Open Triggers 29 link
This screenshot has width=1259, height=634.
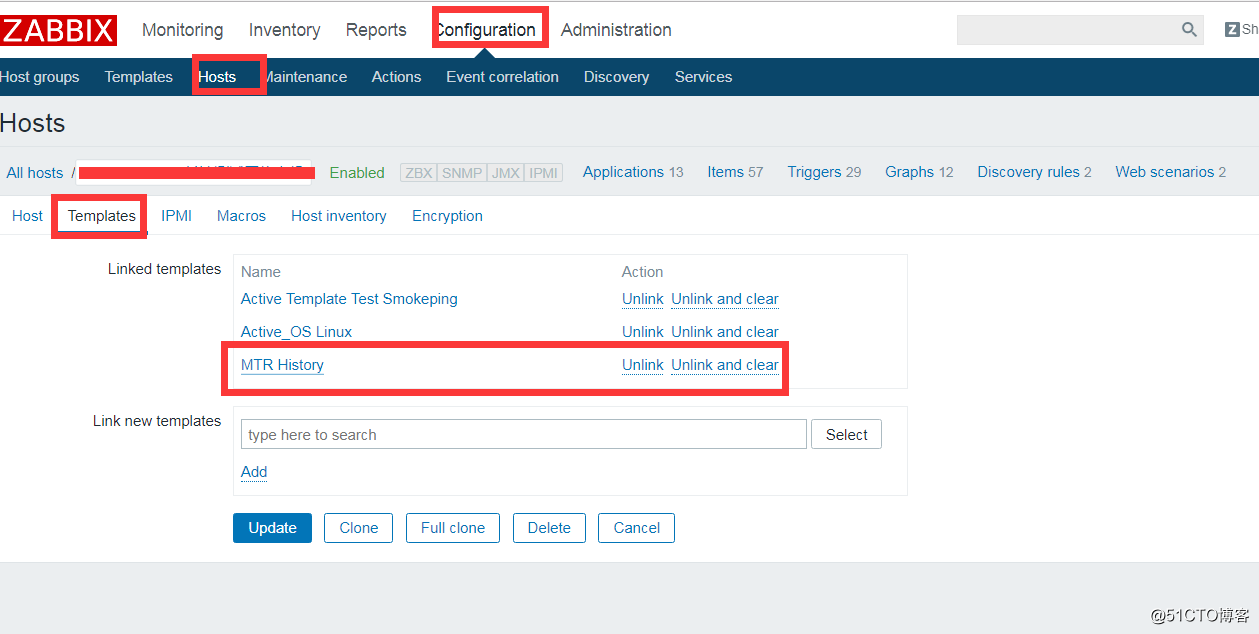(x=824, y=172)
